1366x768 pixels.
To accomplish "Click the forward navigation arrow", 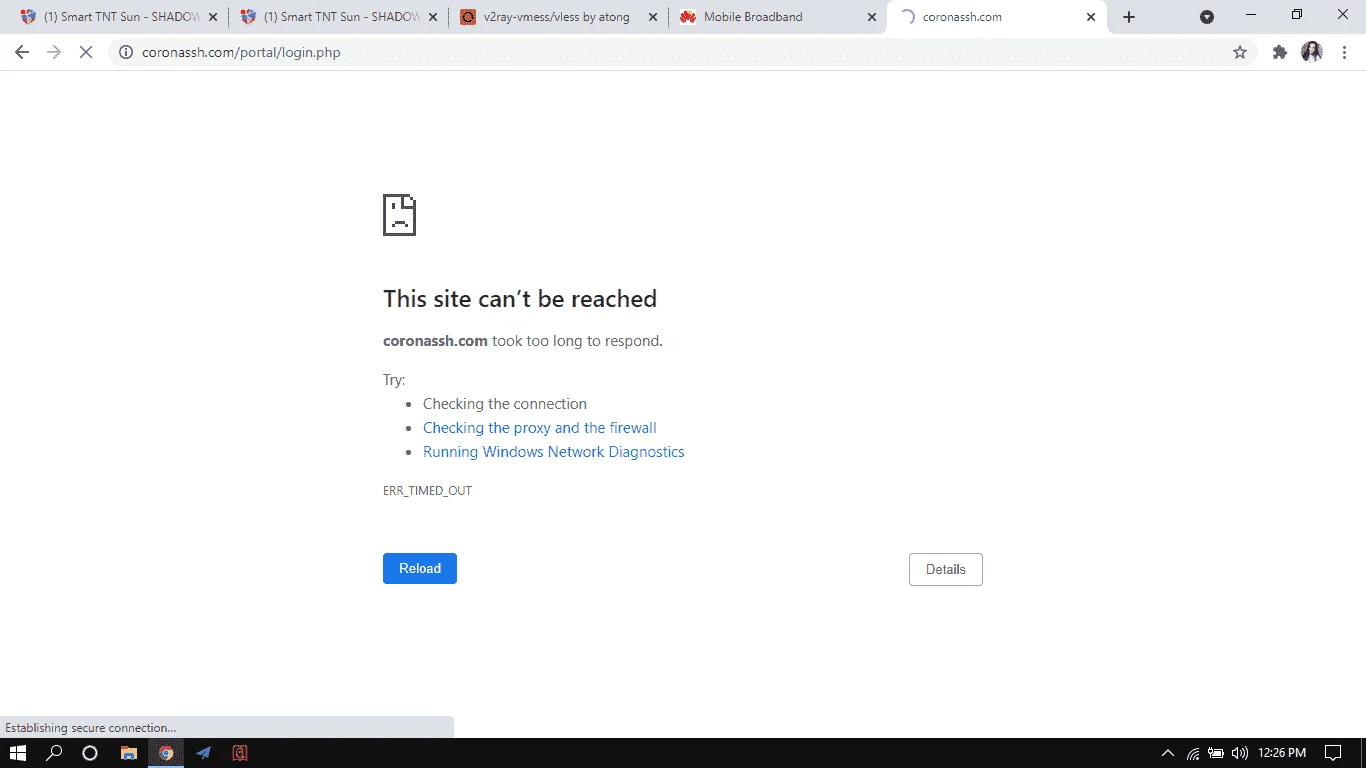I will click(54, 52).
